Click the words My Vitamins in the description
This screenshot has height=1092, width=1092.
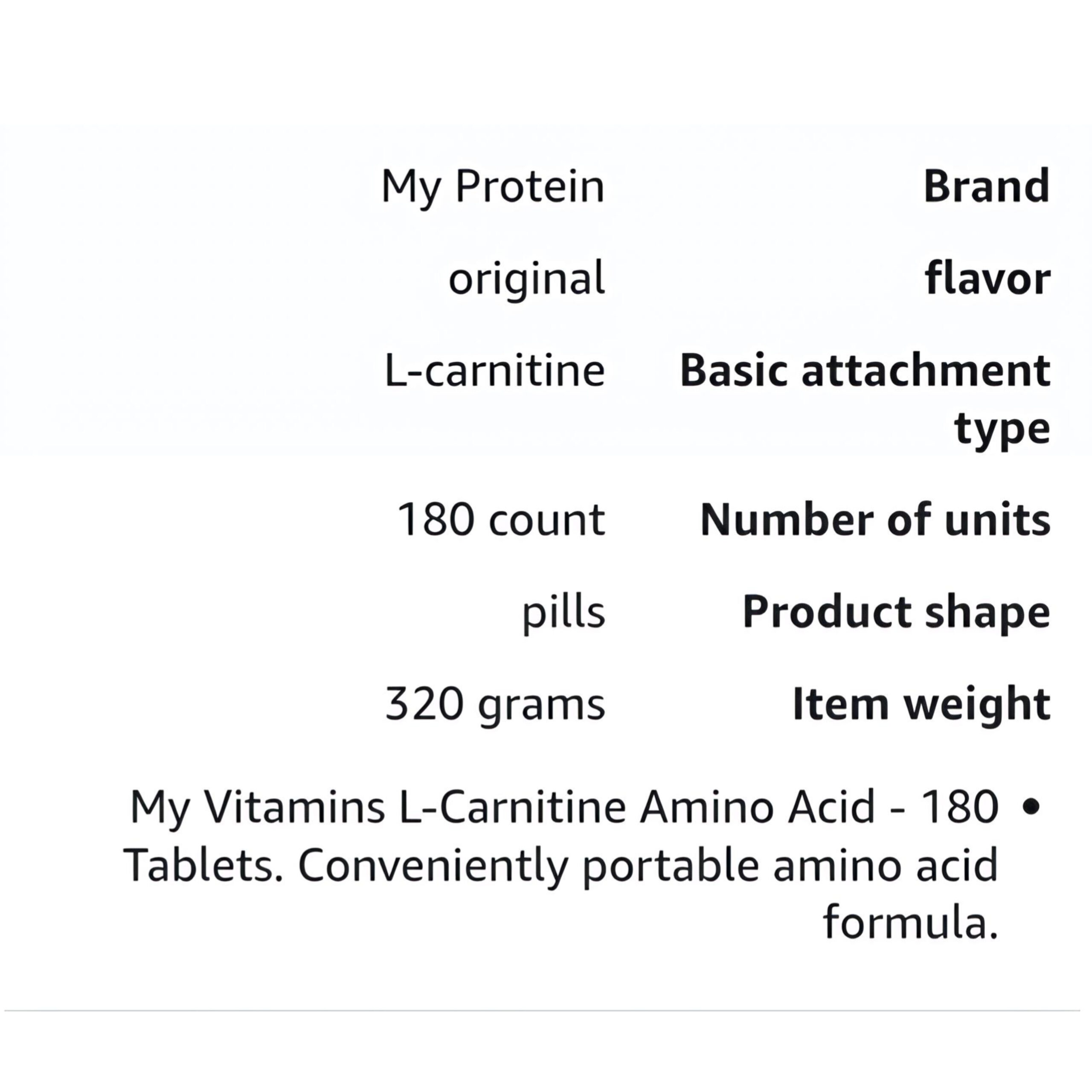coord(257,807)
